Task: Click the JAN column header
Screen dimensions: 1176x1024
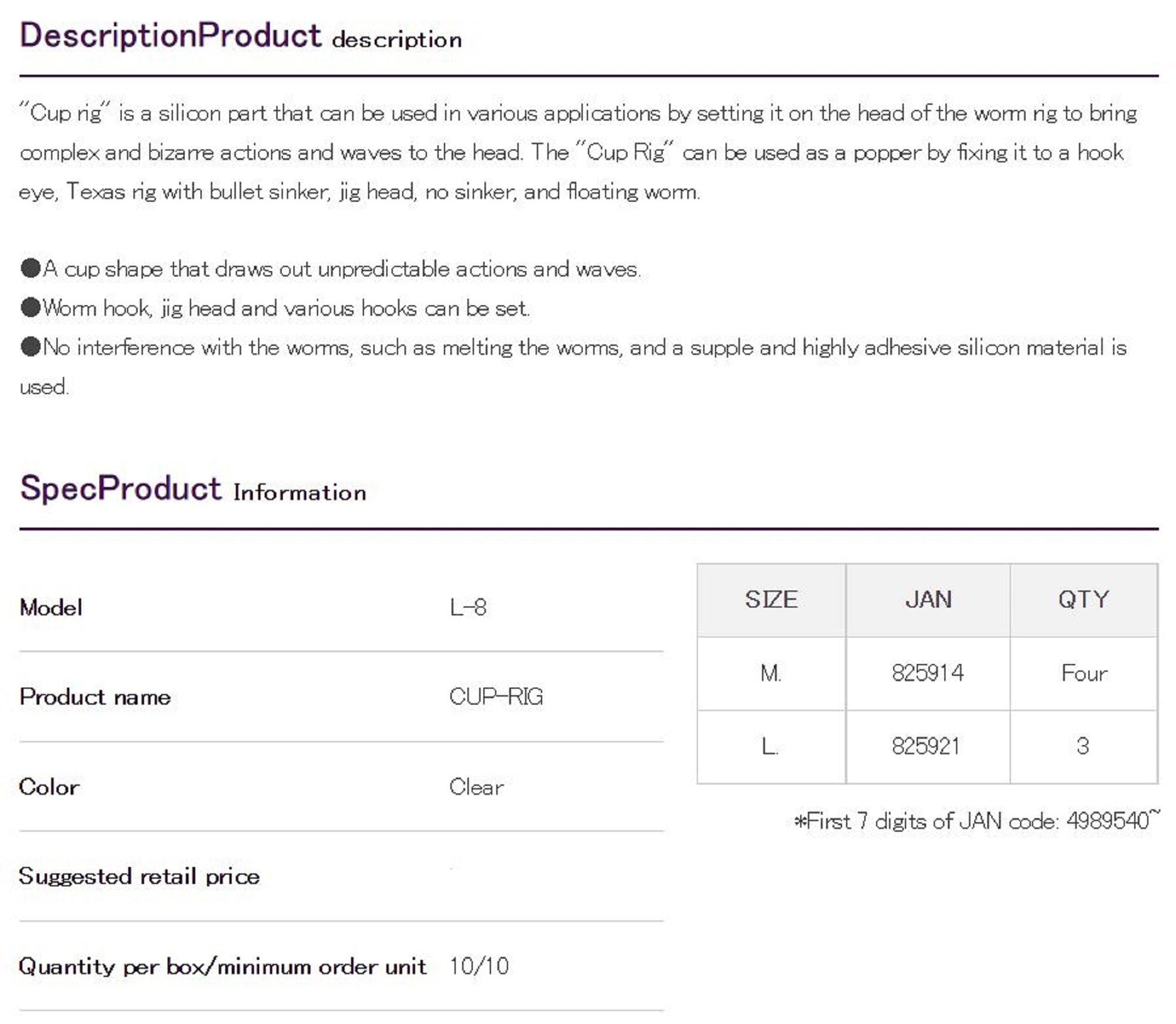Action: [x=928, y=599]
